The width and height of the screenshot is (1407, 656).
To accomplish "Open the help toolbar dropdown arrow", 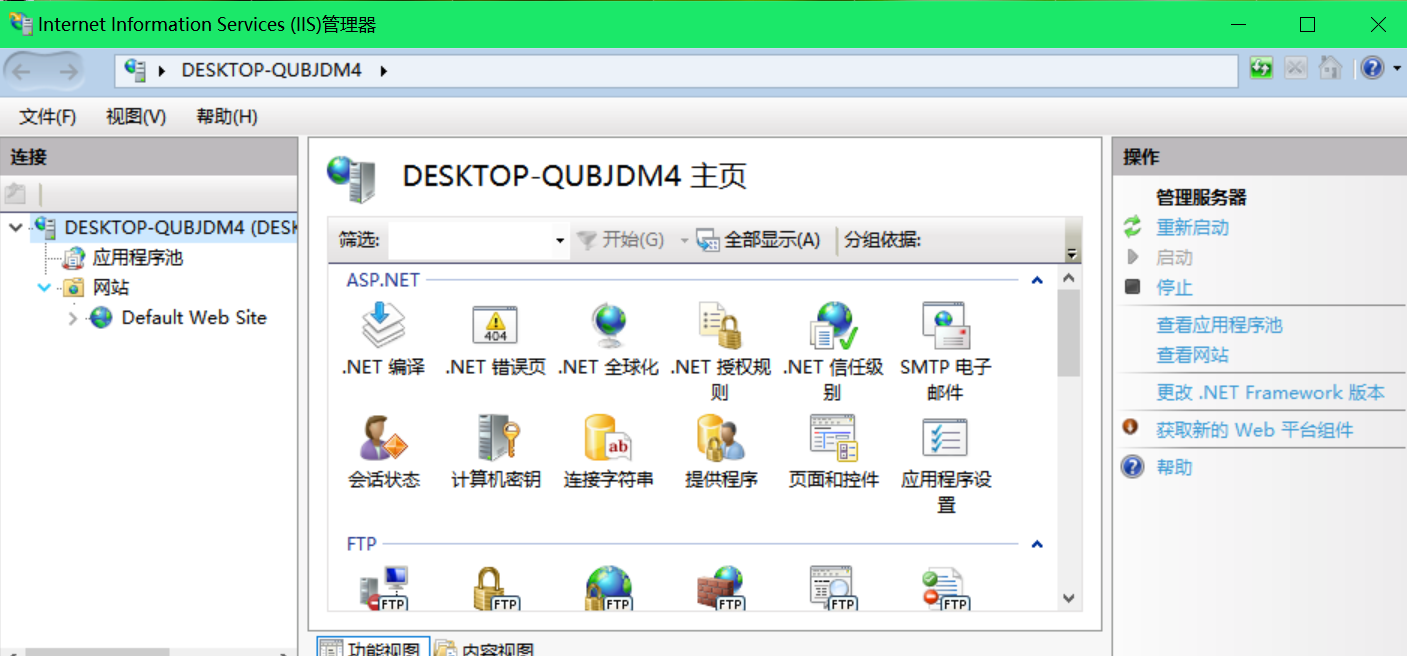I will [1396, 69].
